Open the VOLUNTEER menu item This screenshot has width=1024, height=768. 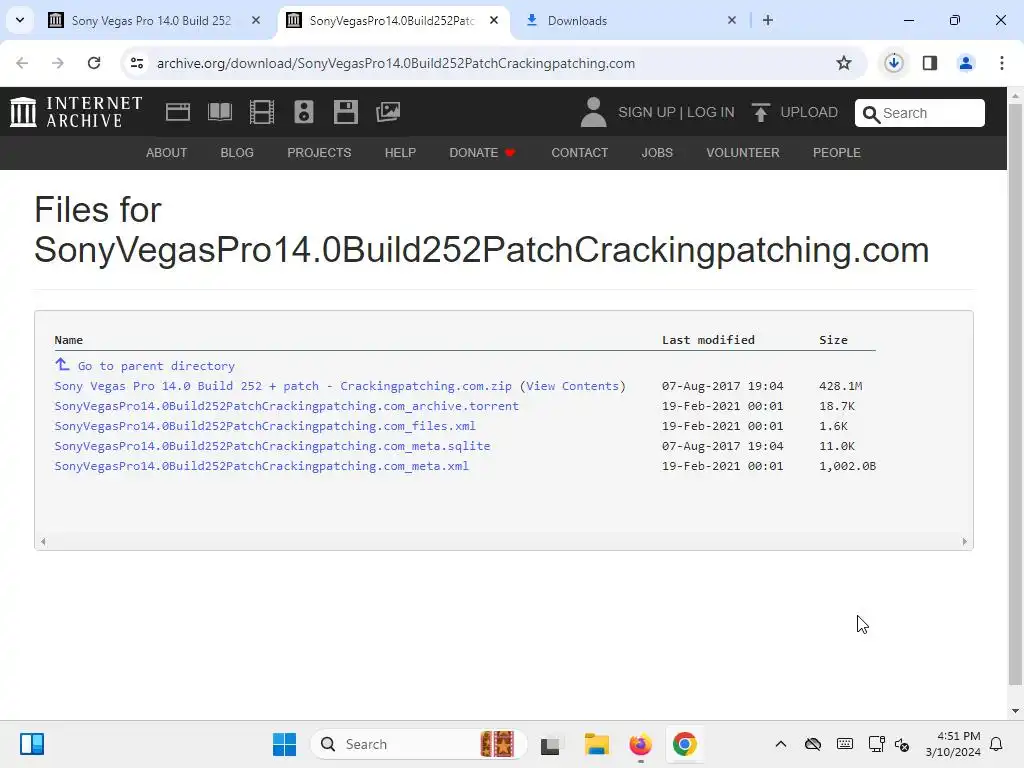743,153
